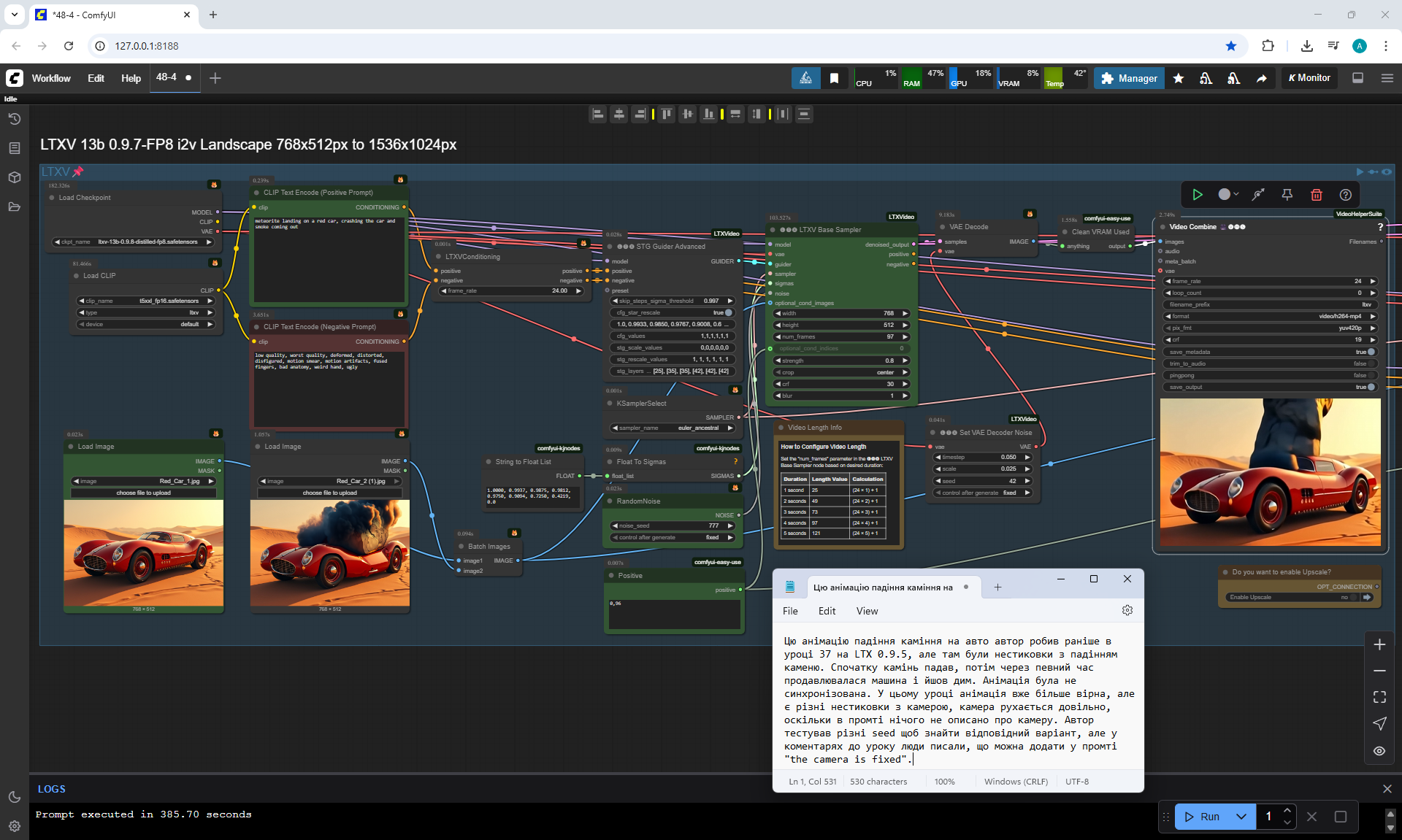The width and height of the screenshot is (1402, 840).
Task: Click the Red_Car_2 image thumbnail
Action: pos(330,552)
